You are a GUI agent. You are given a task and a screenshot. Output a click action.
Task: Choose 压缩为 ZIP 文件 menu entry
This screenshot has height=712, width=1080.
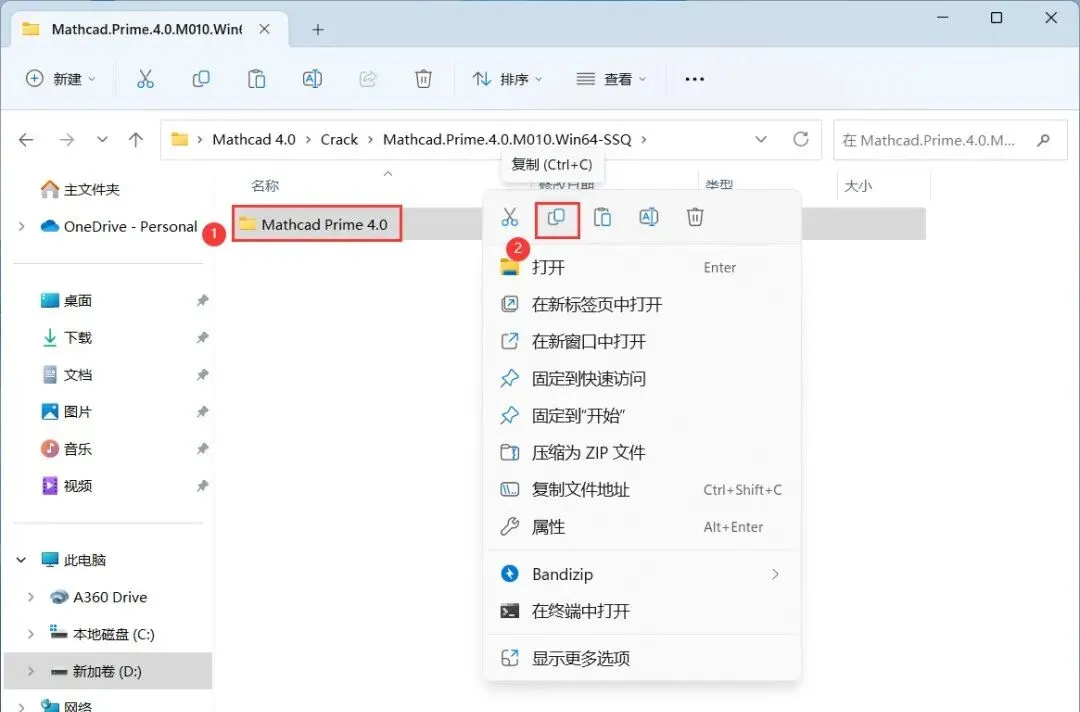pyautogui.click(x=642, y=453)
